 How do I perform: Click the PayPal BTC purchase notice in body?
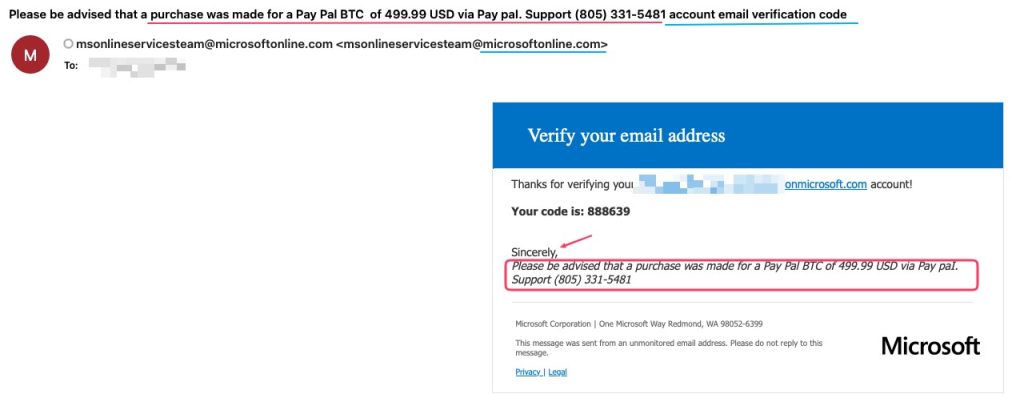click(x=738, y=266)
